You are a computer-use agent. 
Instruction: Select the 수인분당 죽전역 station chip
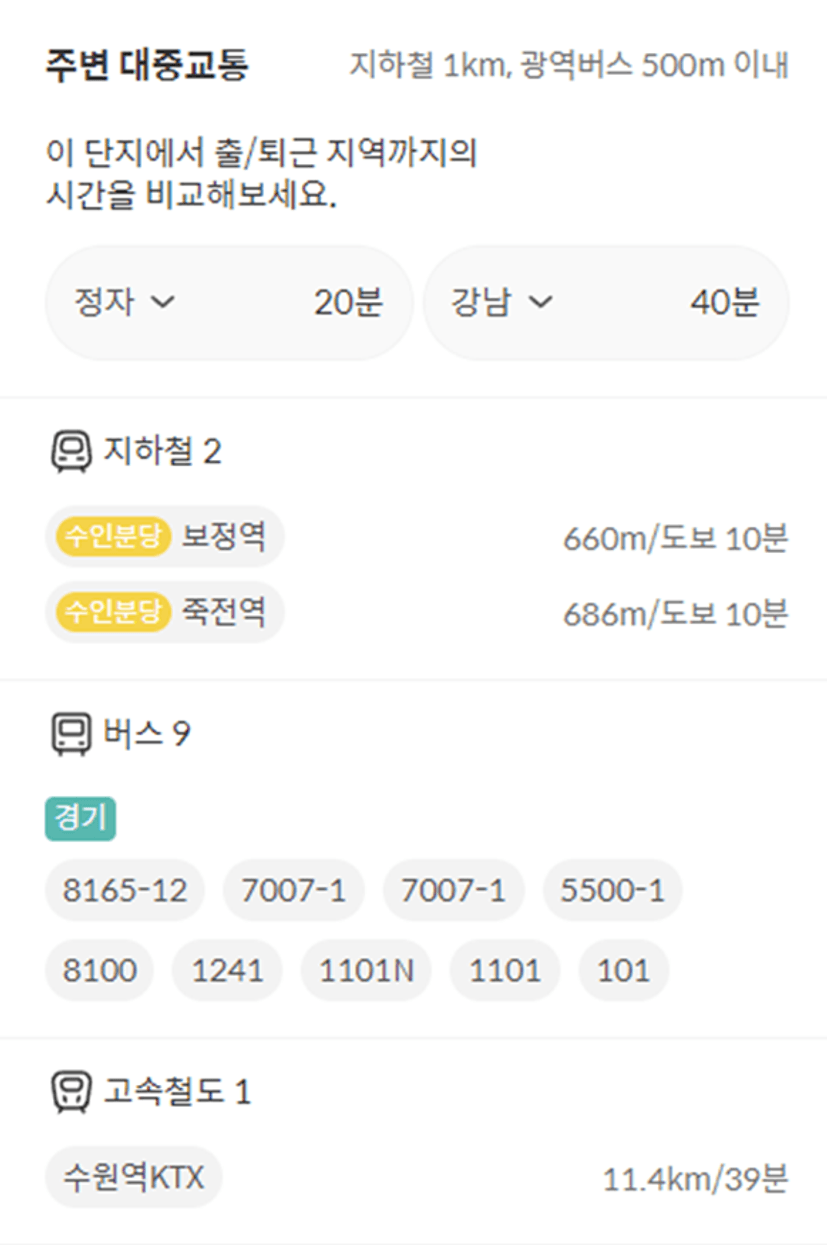[165, 612]
